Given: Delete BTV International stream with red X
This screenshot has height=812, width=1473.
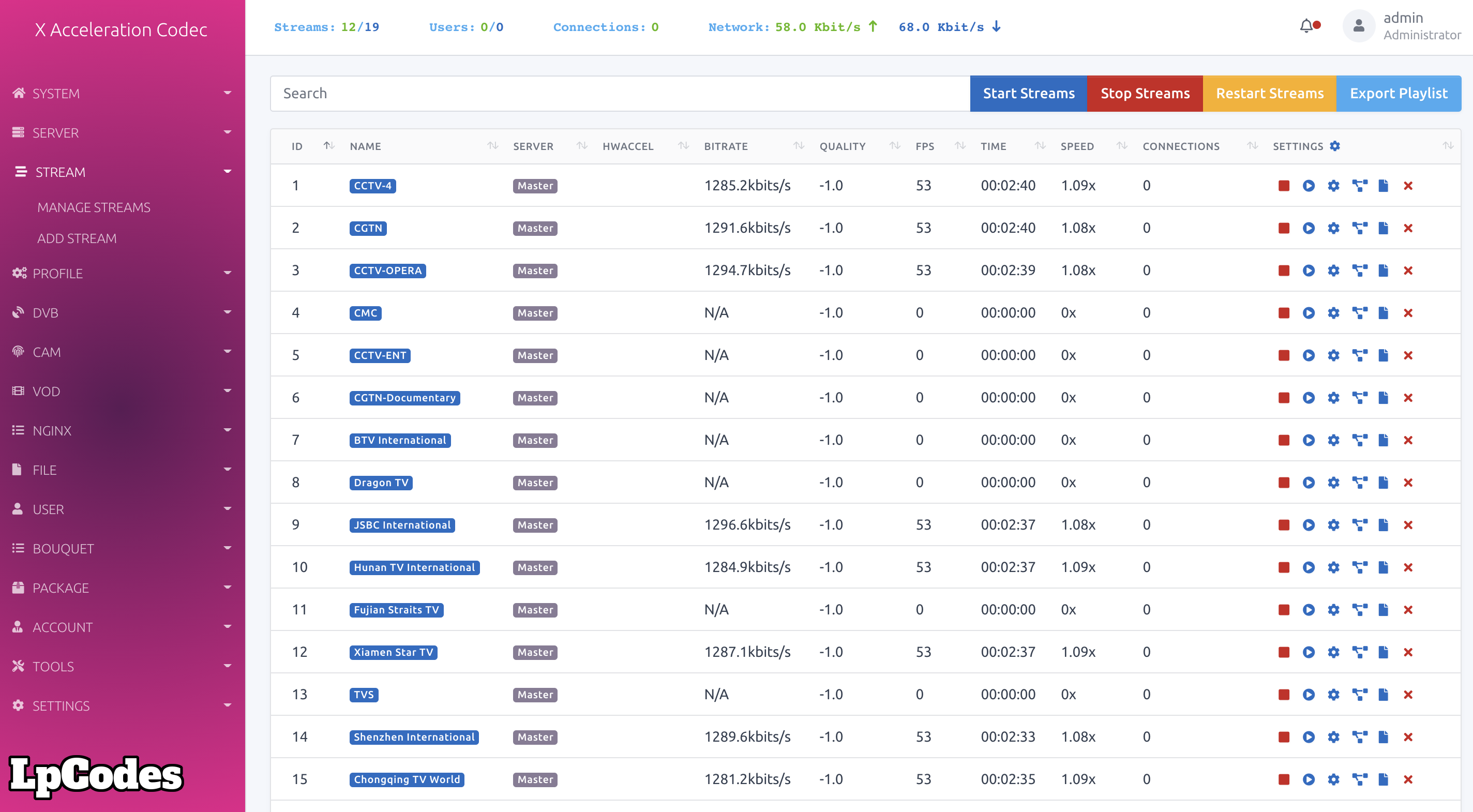Looking at the screenshot, I should (x=1408, y=440).
